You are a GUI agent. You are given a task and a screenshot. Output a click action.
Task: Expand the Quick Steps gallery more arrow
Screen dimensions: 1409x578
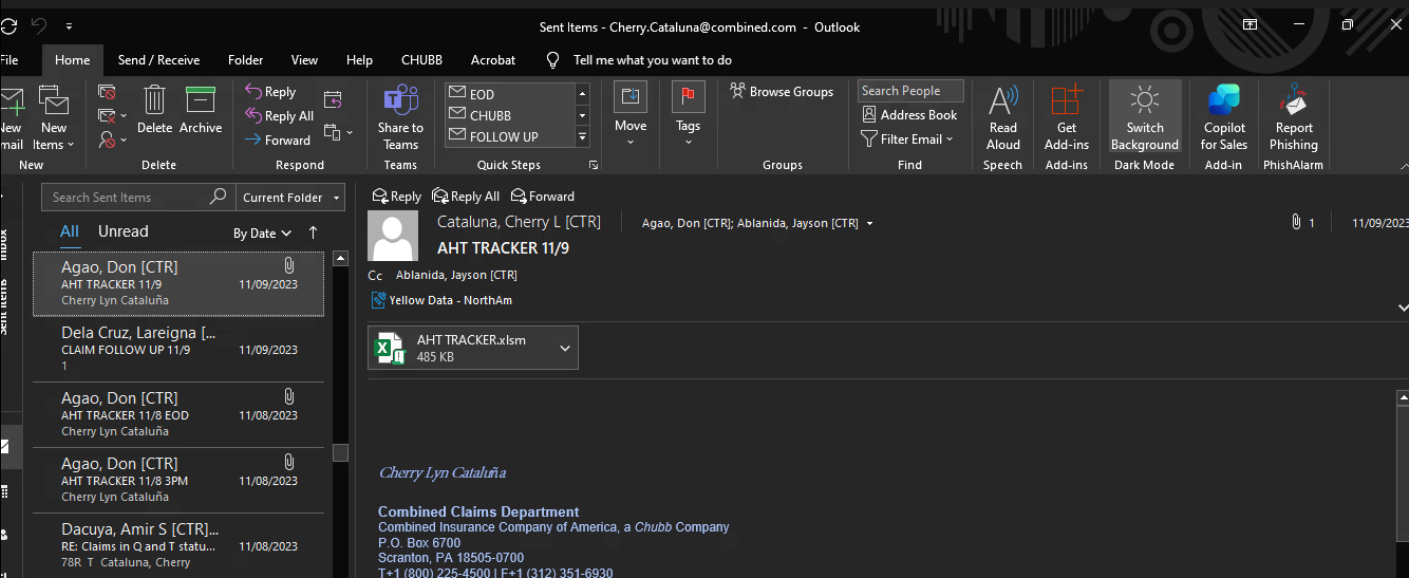(x=582, y=137)
